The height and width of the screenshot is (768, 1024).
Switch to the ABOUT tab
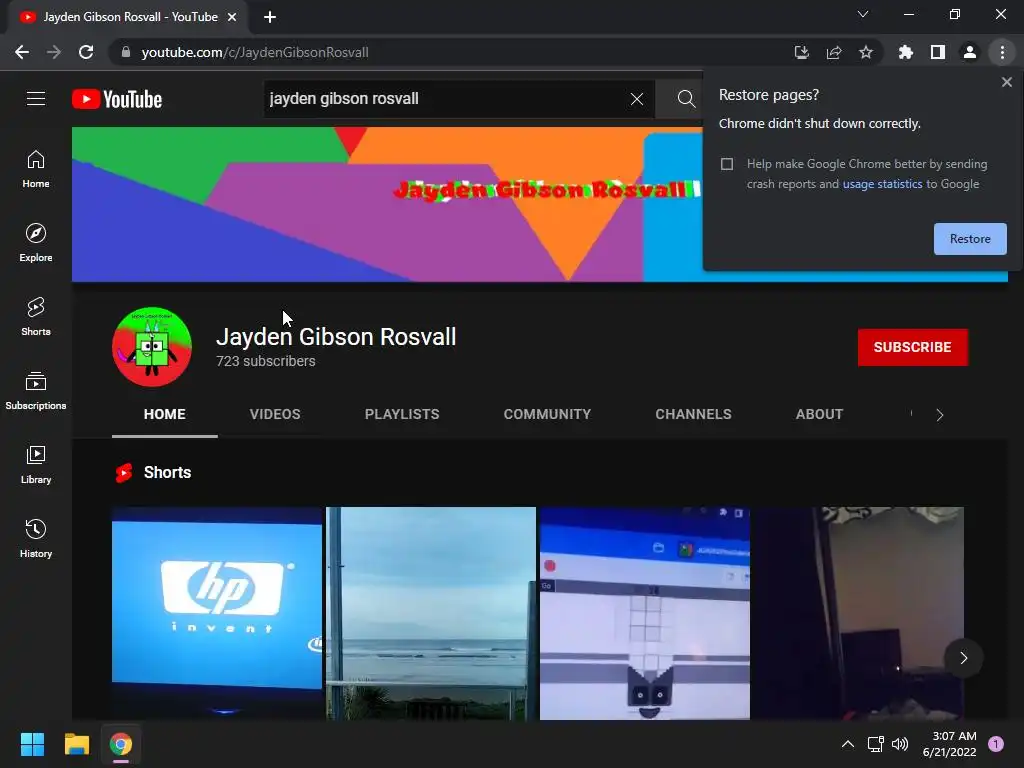(820, 414)
